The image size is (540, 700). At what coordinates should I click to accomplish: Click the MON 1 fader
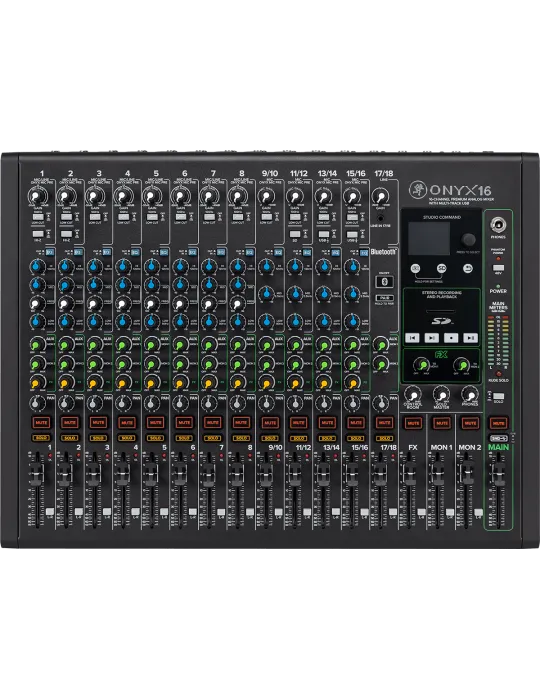tap(437, 475)
